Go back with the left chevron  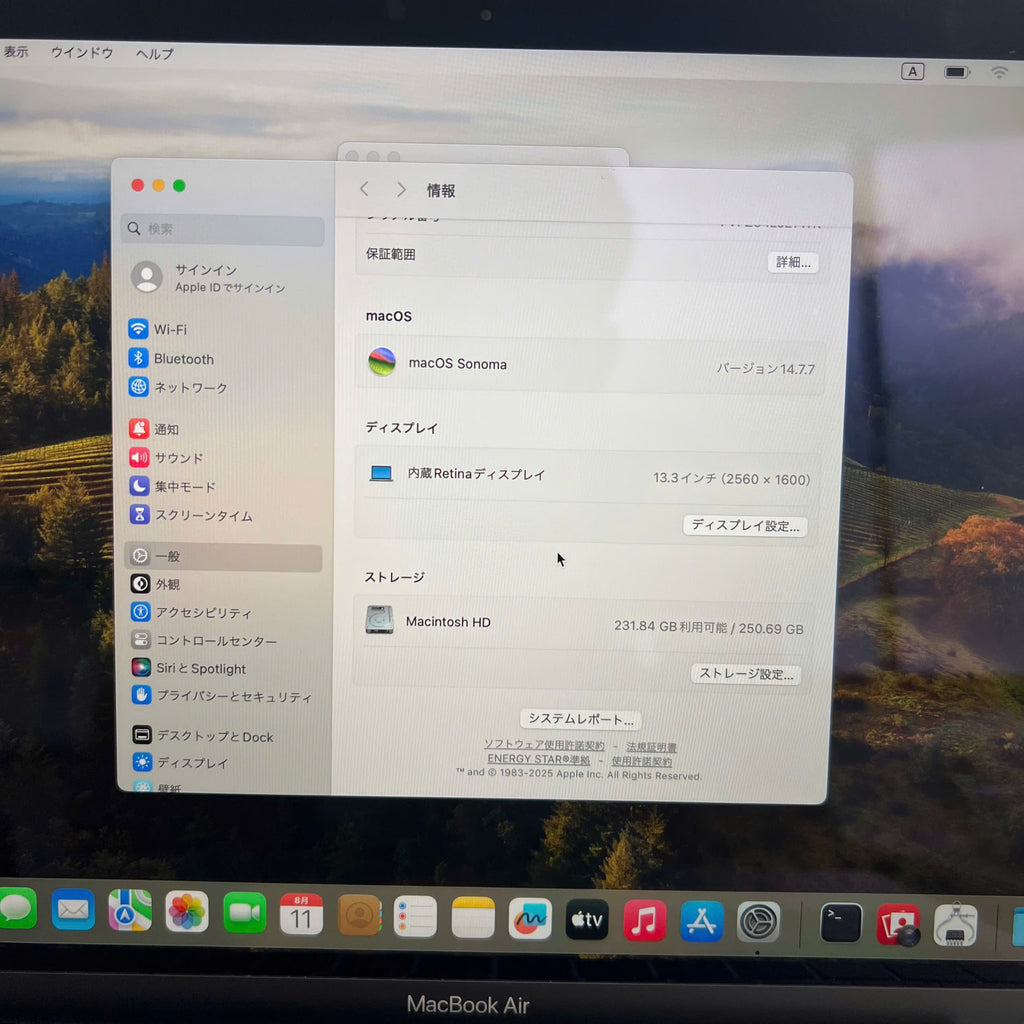(x=364, y=189)
